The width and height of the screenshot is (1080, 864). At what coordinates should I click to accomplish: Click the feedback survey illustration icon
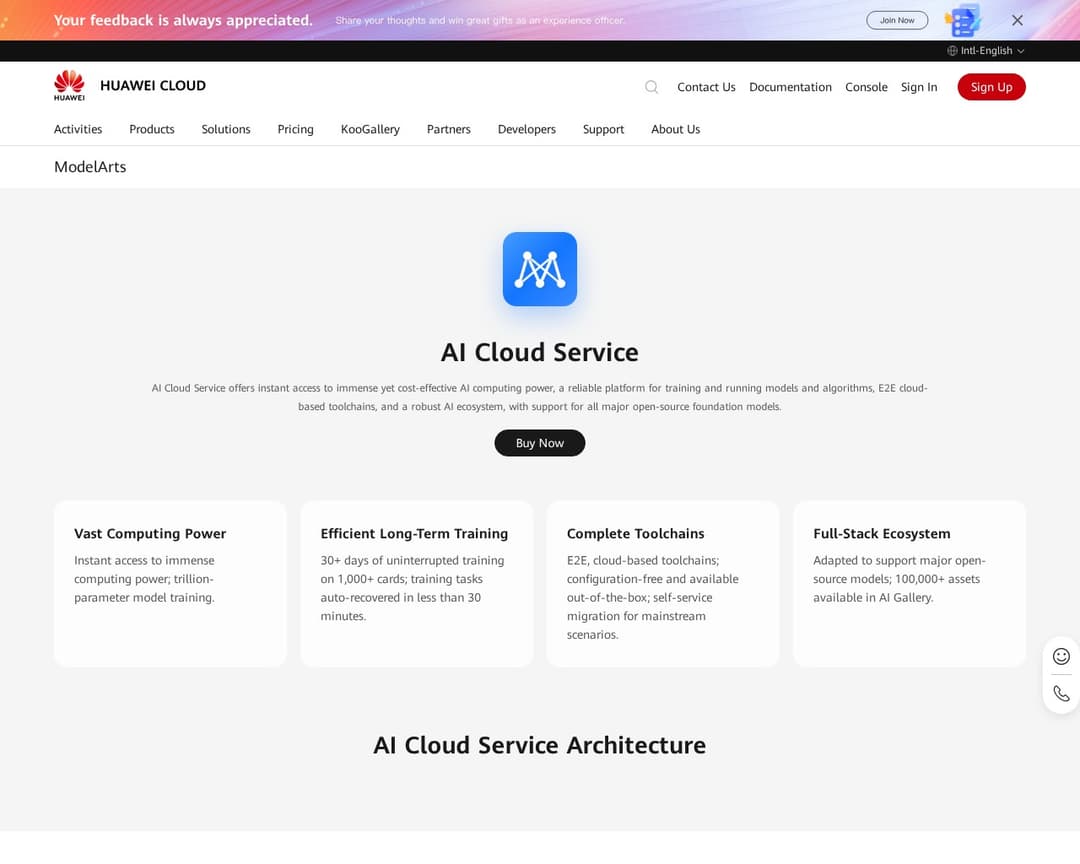(963, 20)
